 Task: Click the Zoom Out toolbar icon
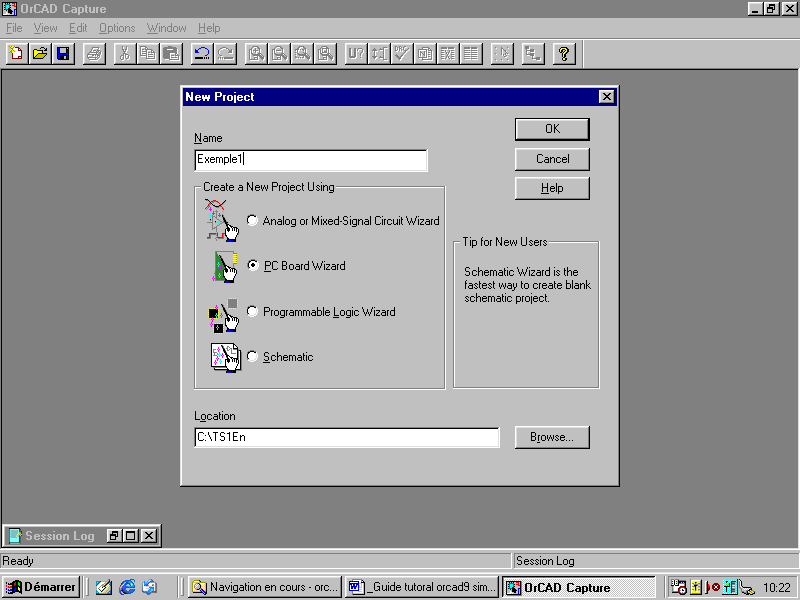click(x=279, y=54)
